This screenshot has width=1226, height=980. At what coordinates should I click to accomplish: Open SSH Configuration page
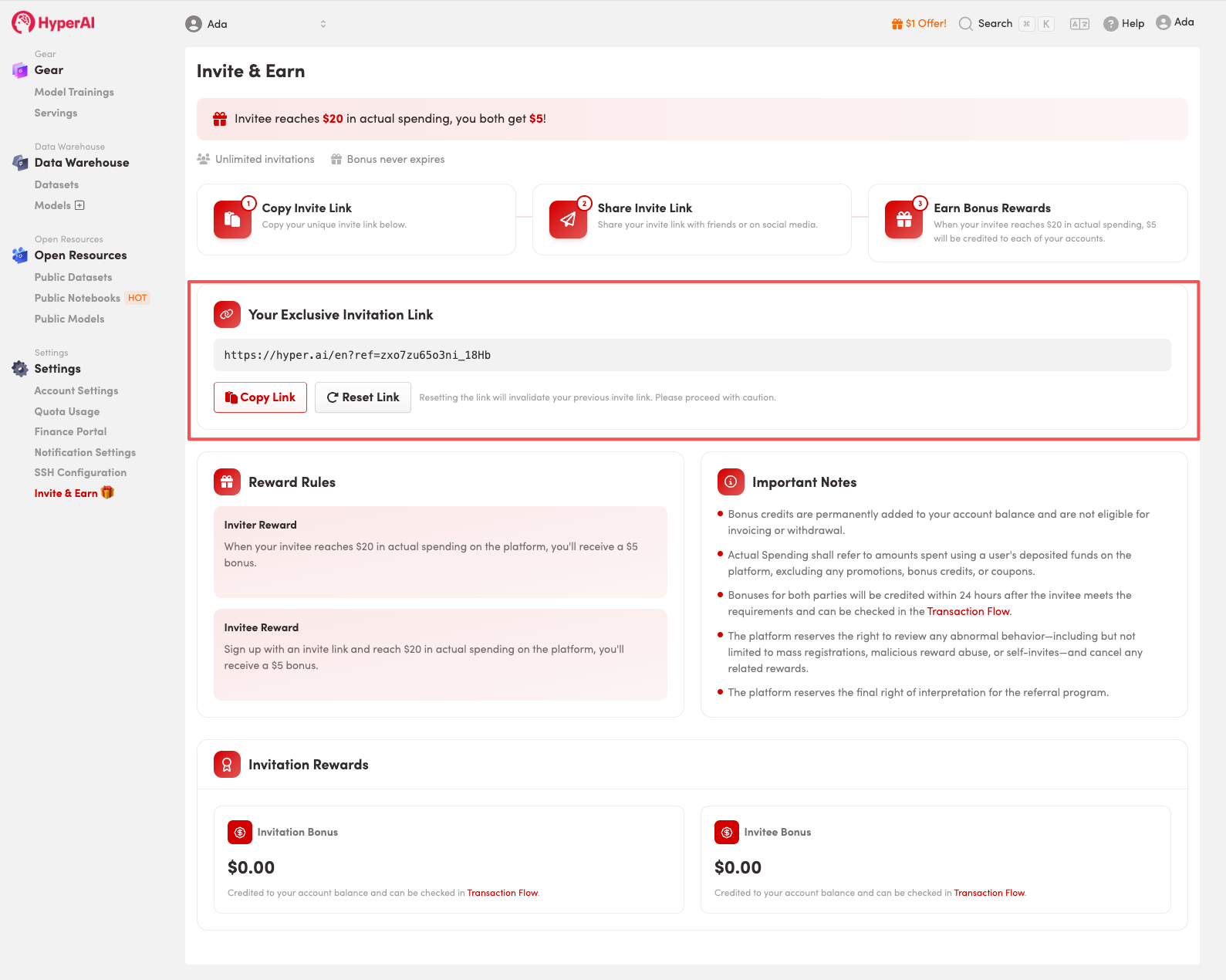(80, 472)
